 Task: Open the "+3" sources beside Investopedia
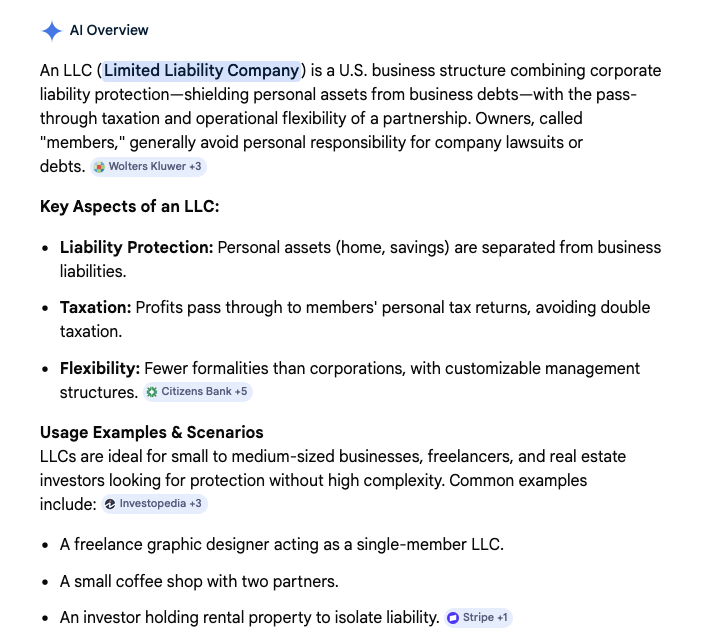(195, 504)
